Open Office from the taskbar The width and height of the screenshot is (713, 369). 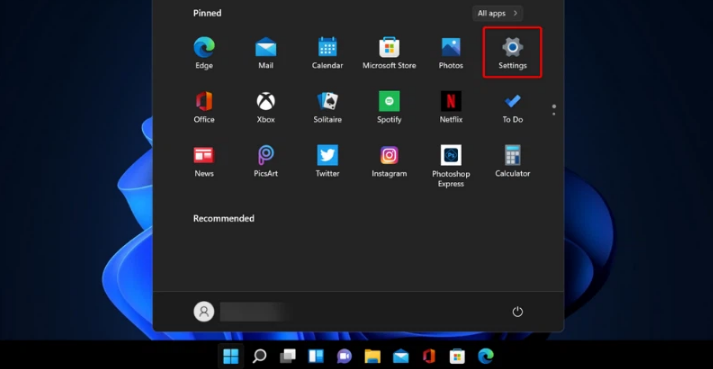[429, 356]
